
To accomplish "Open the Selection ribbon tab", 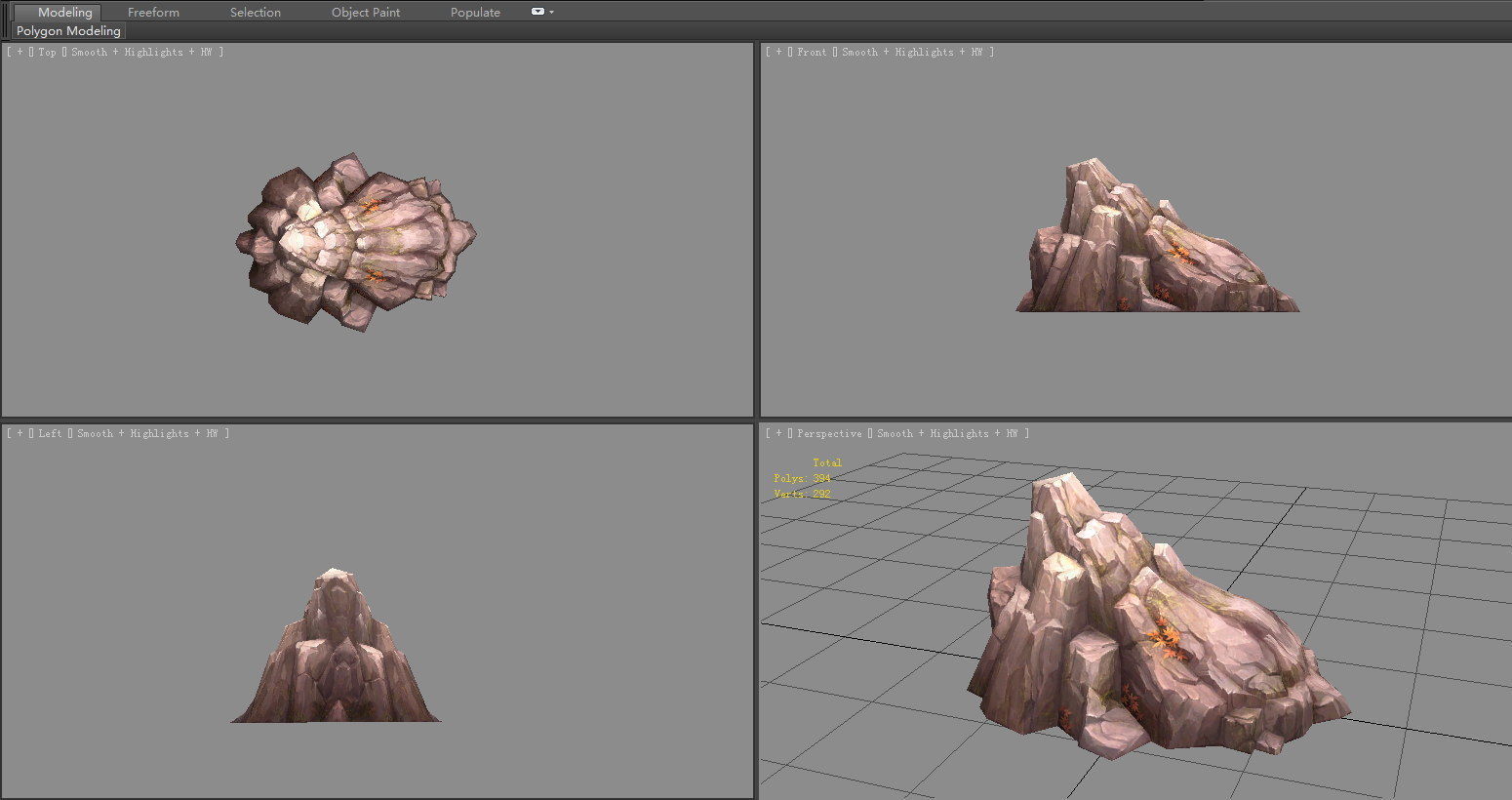I will pyautogui.click(x=256, y=13).
